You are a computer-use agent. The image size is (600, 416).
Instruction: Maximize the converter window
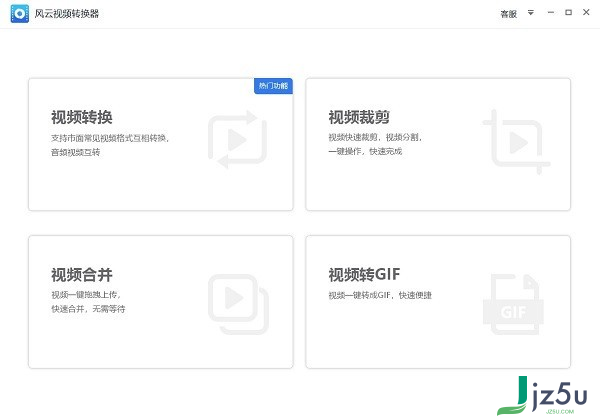tap(569, 13)
